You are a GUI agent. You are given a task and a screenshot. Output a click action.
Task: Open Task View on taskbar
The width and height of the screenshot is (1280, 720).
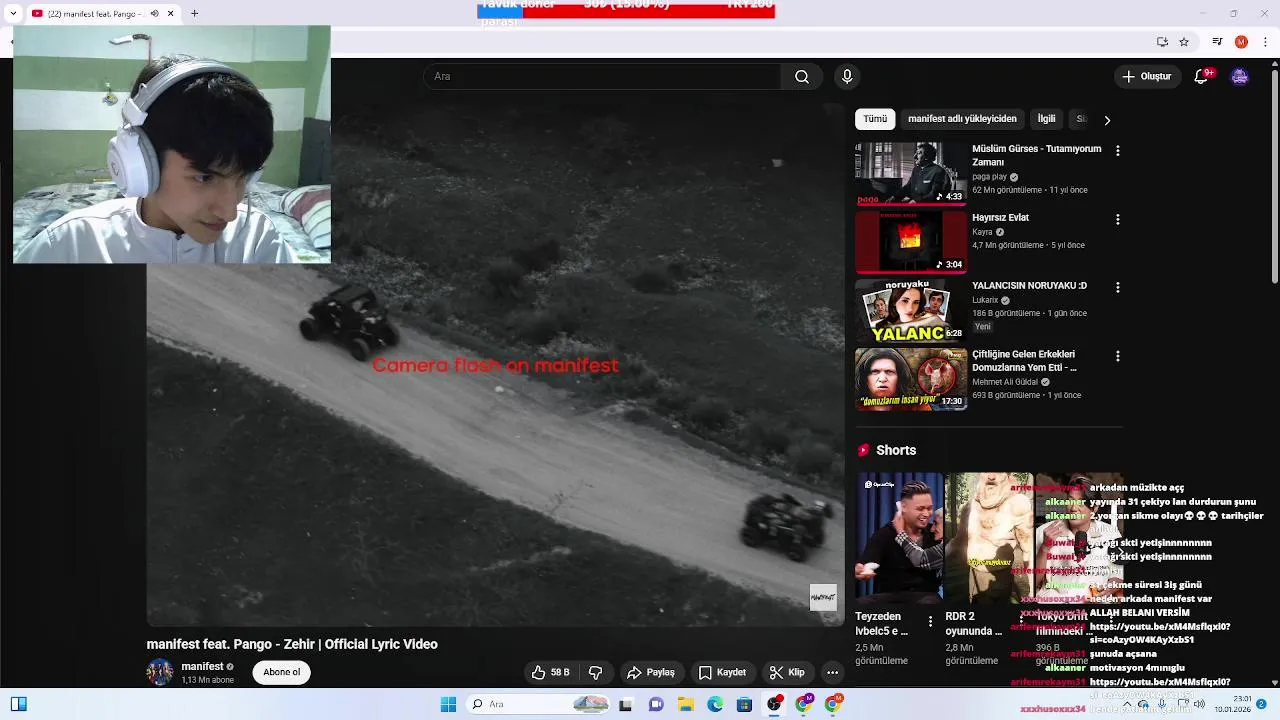click(626, 705)
